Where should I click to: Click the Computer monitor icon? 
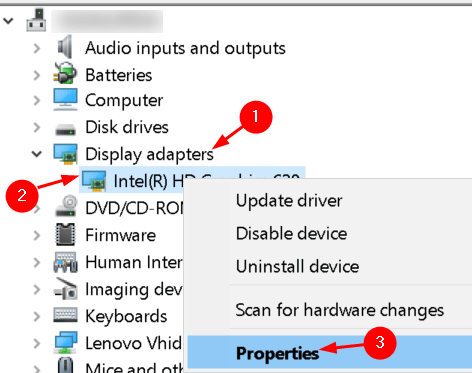[x=65, y=99]
